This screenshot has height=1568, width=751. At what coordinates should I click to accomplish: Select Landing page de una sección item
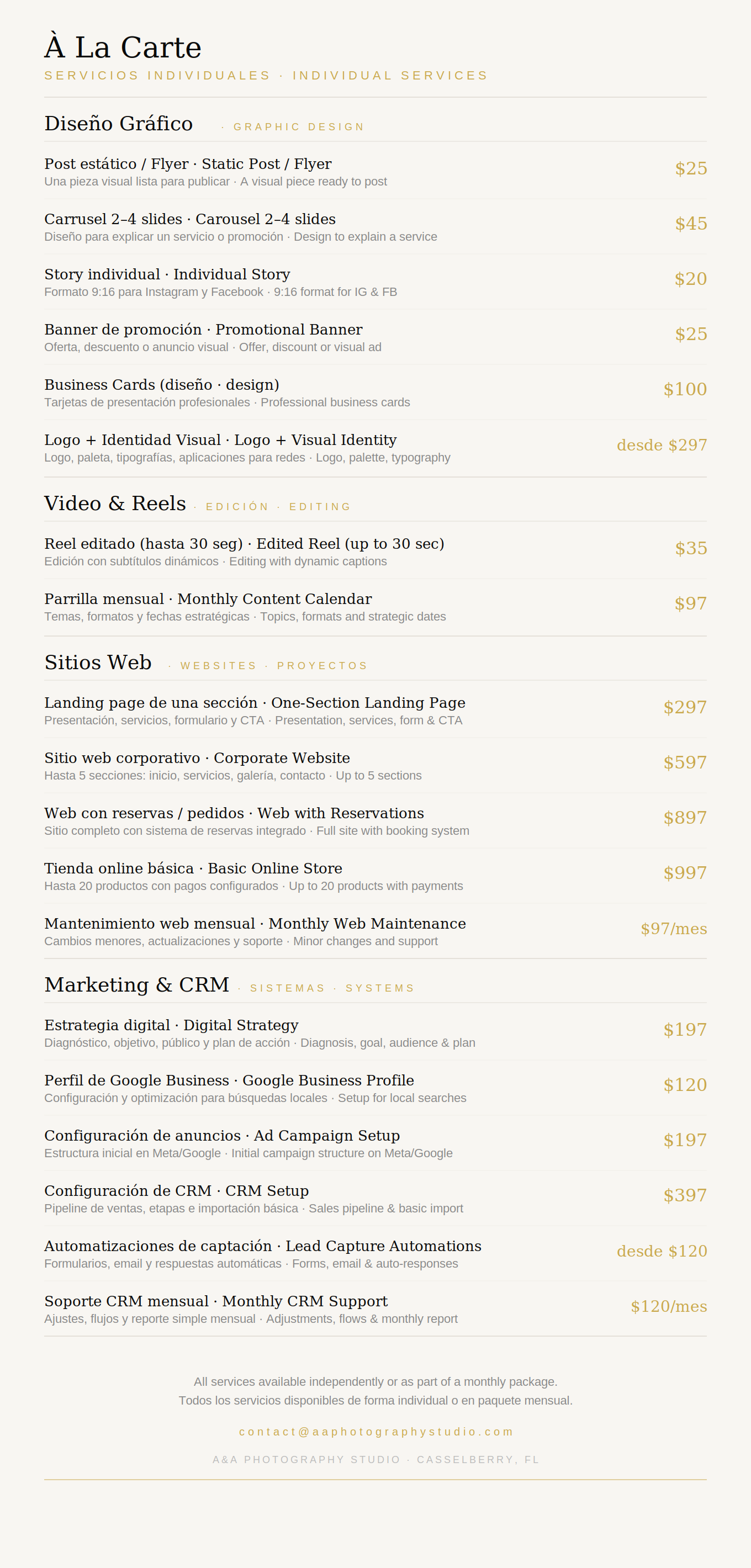click(x=375, y=711)
